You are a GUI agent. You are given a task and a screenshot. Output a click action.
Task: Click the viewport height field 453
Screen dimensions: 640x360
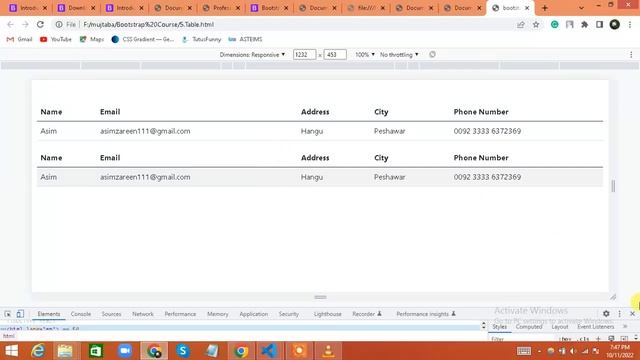(x=335, y=54)
